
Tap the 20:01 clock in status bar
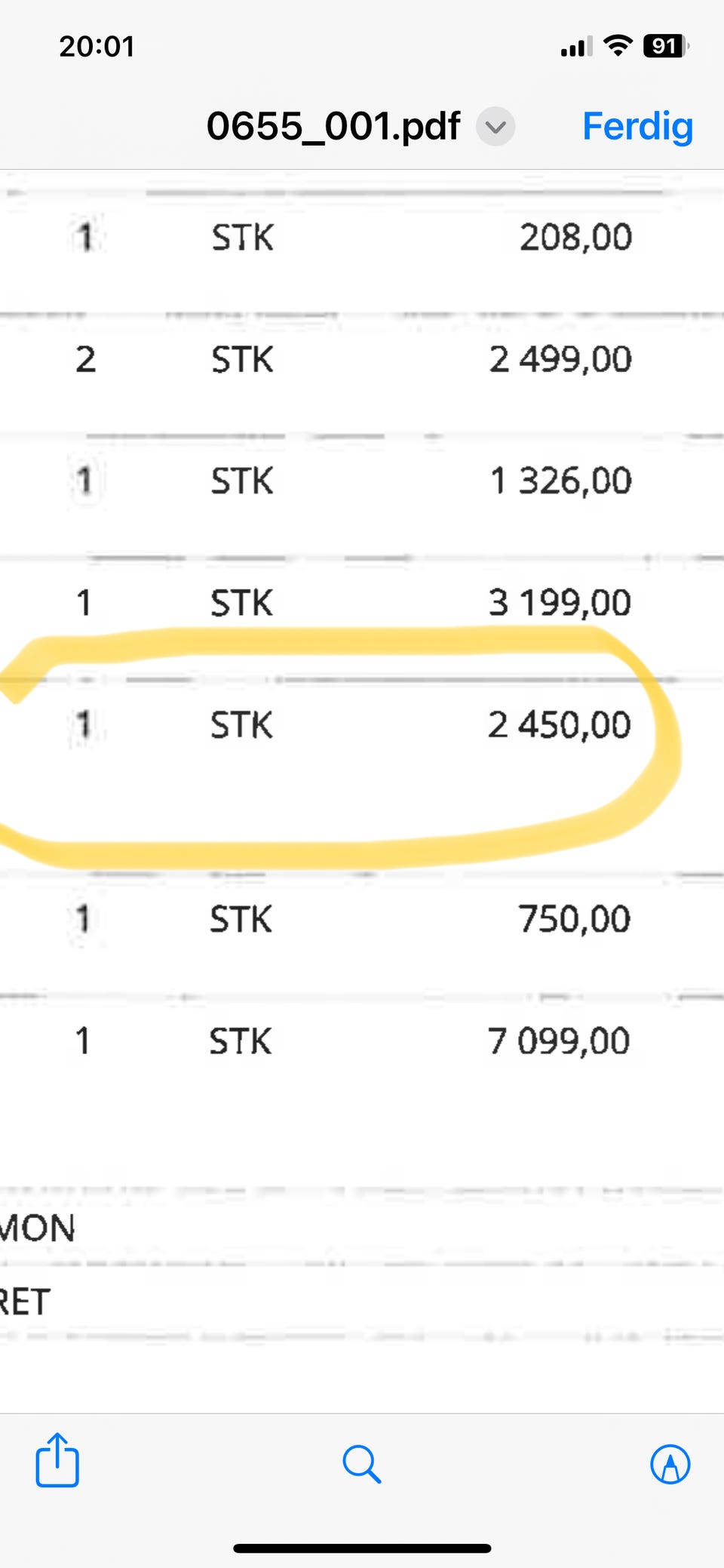click(97, 47)
